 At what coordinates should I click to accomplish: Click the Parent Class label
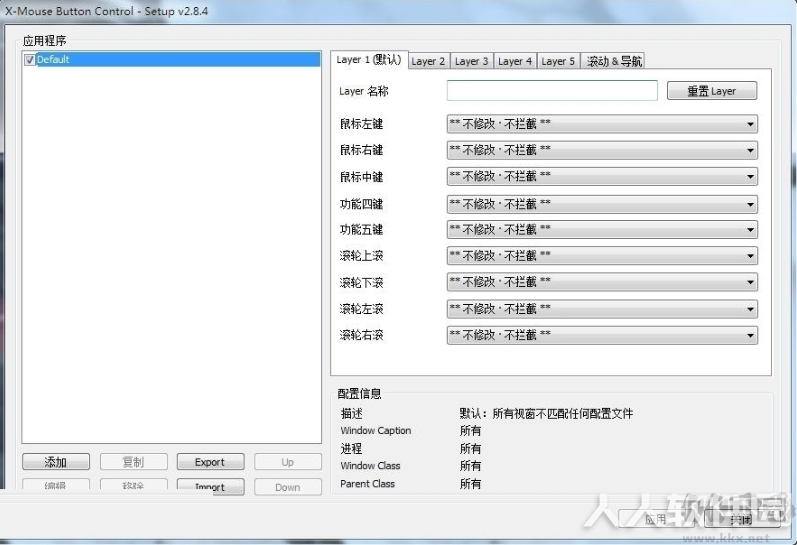[x=367, y=484]
